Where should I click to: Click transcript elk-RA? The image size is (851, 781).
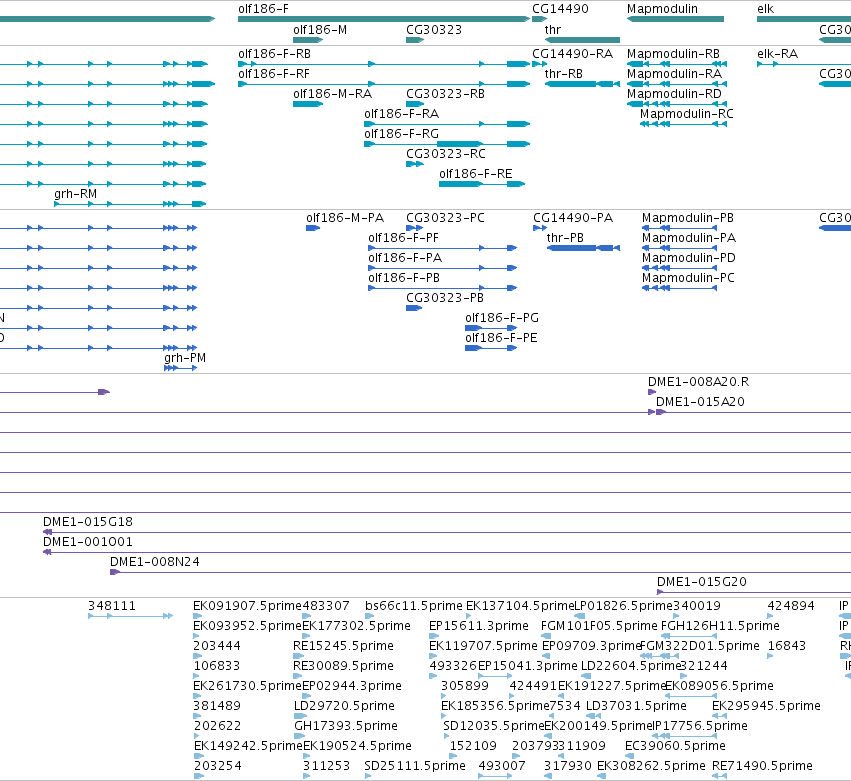[777, 54]
